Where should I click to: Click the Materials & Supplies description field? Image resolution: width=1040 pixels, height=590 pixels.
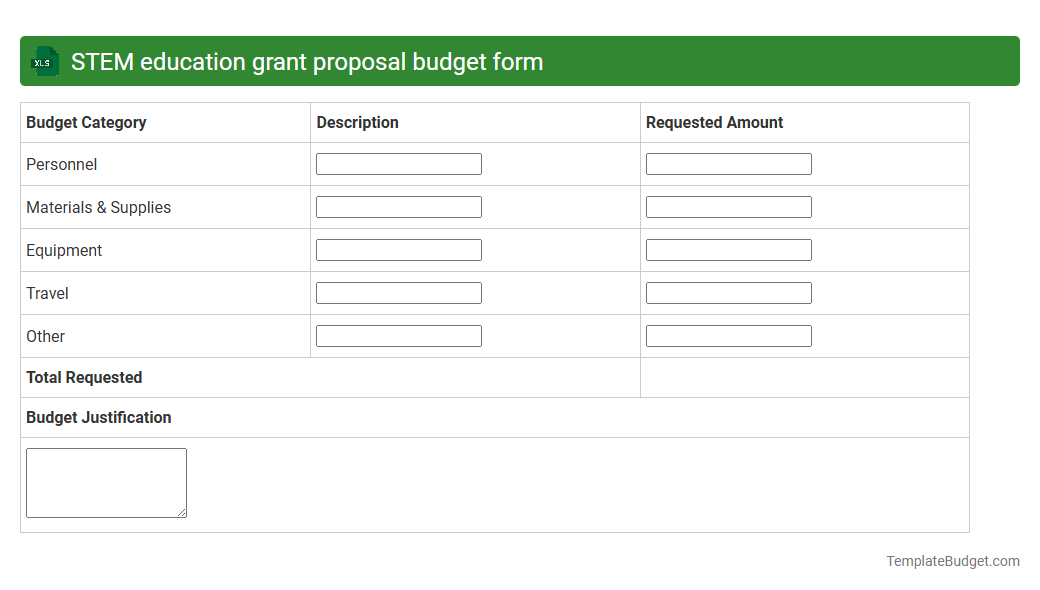click(x=398, y=206)
